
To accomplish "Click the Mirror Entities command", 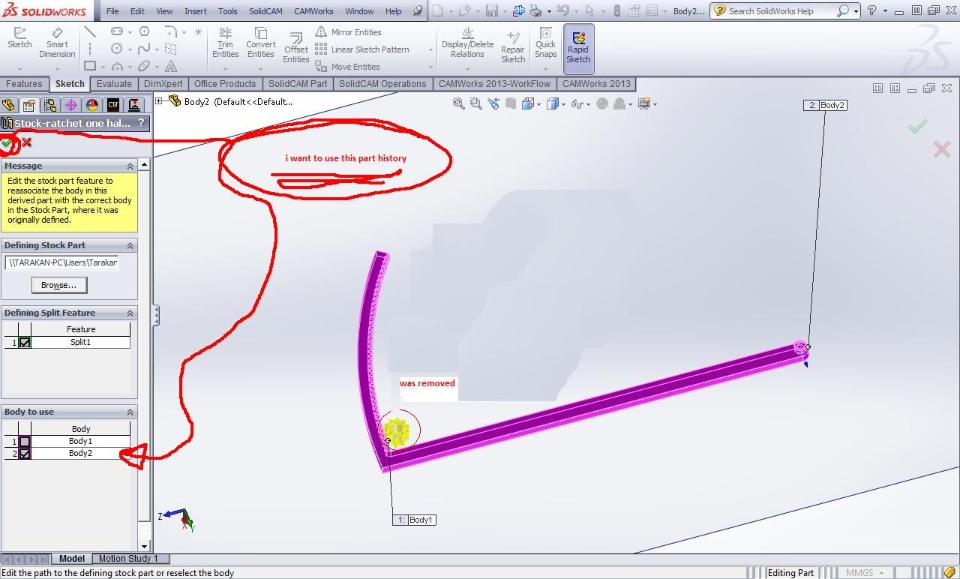I will click(x=348, y=32).
